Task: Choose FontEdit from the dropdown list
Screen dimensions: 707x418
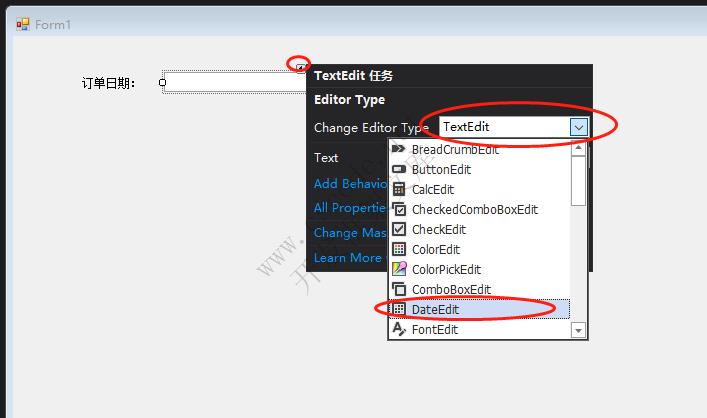Action: tap(434, 329)
